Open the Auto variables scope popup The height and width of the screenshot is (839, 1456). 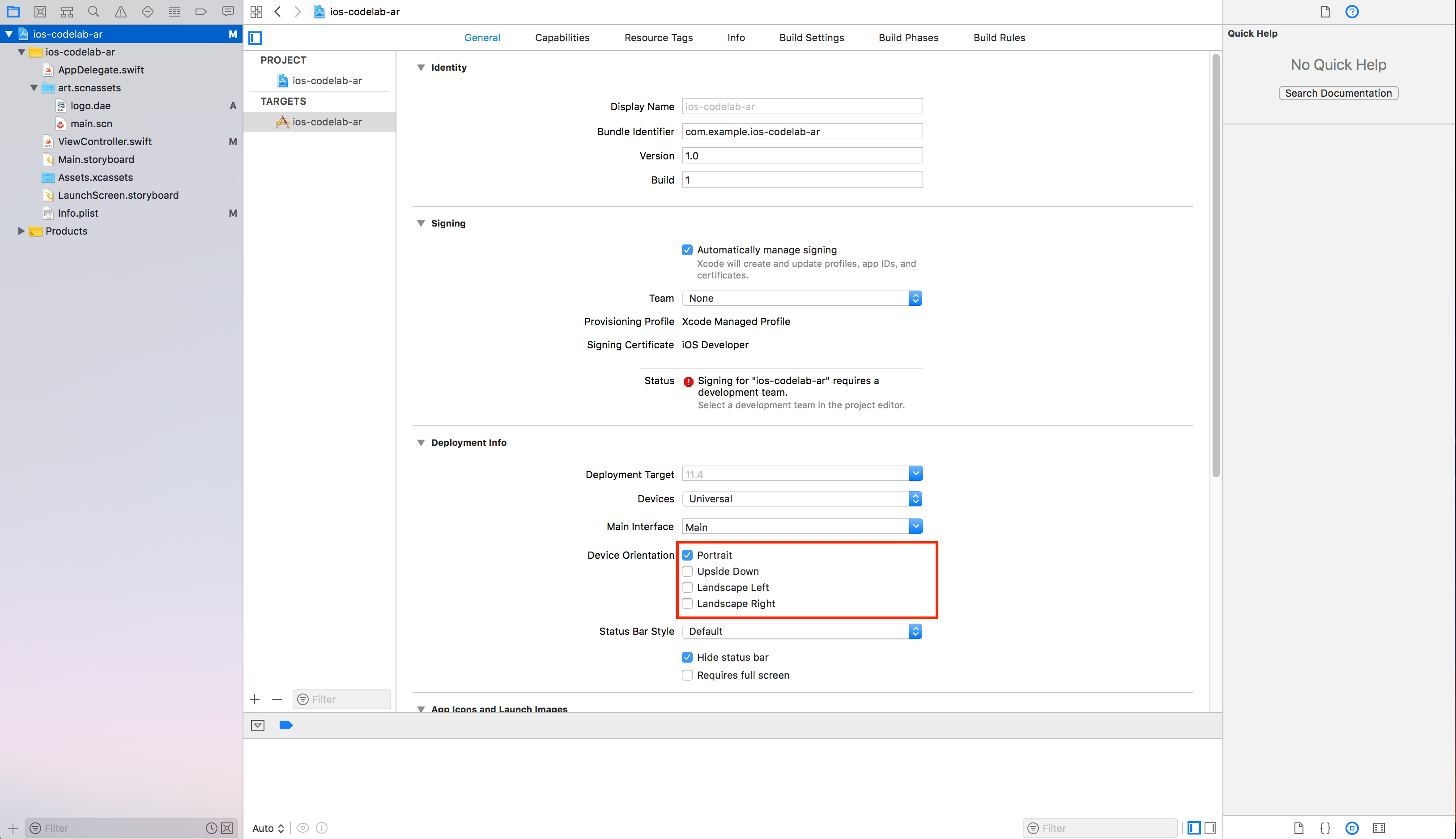tap(268, 828)
